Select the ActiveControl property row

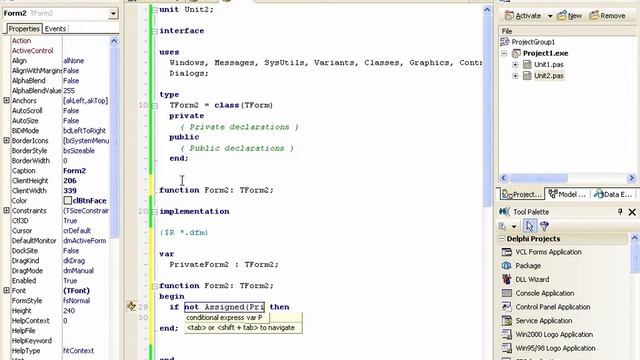60,51
